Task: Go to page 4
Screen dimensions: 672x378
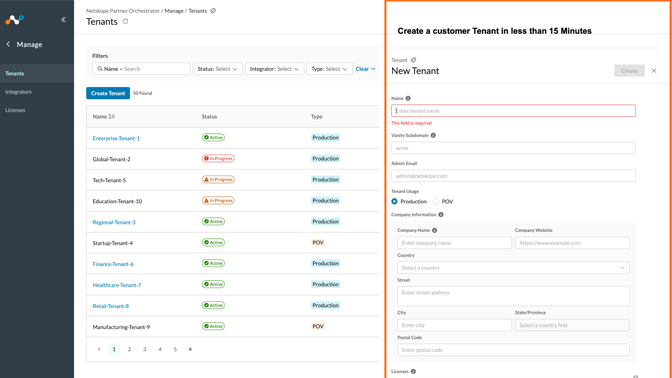Action: tap(160, 349)
